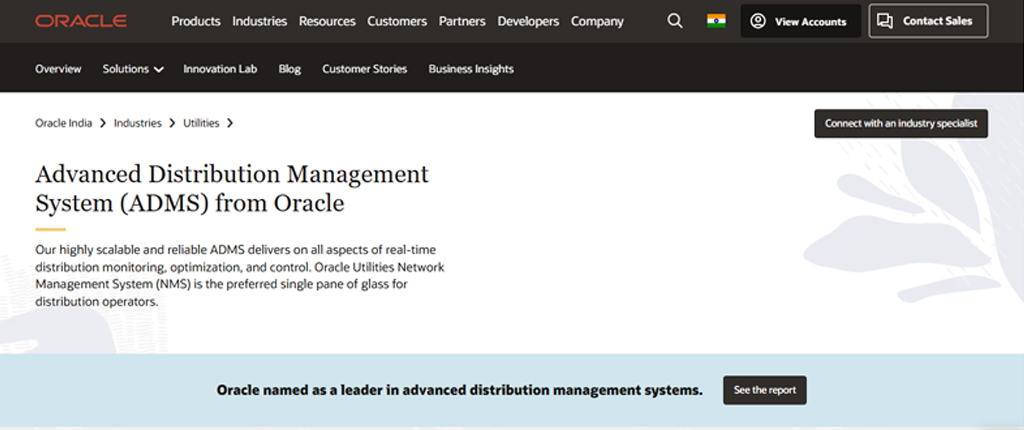Open the search magnifier icon
Screen dimensions: 1024x430
point(675,21)
